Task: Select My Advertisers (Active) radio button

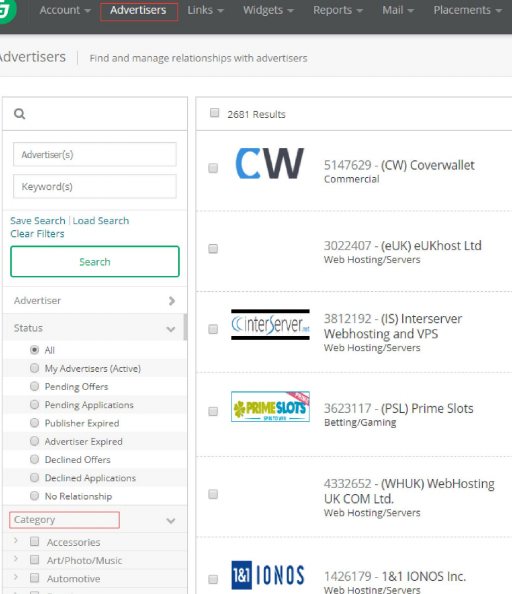Action: tap(34, 368)
